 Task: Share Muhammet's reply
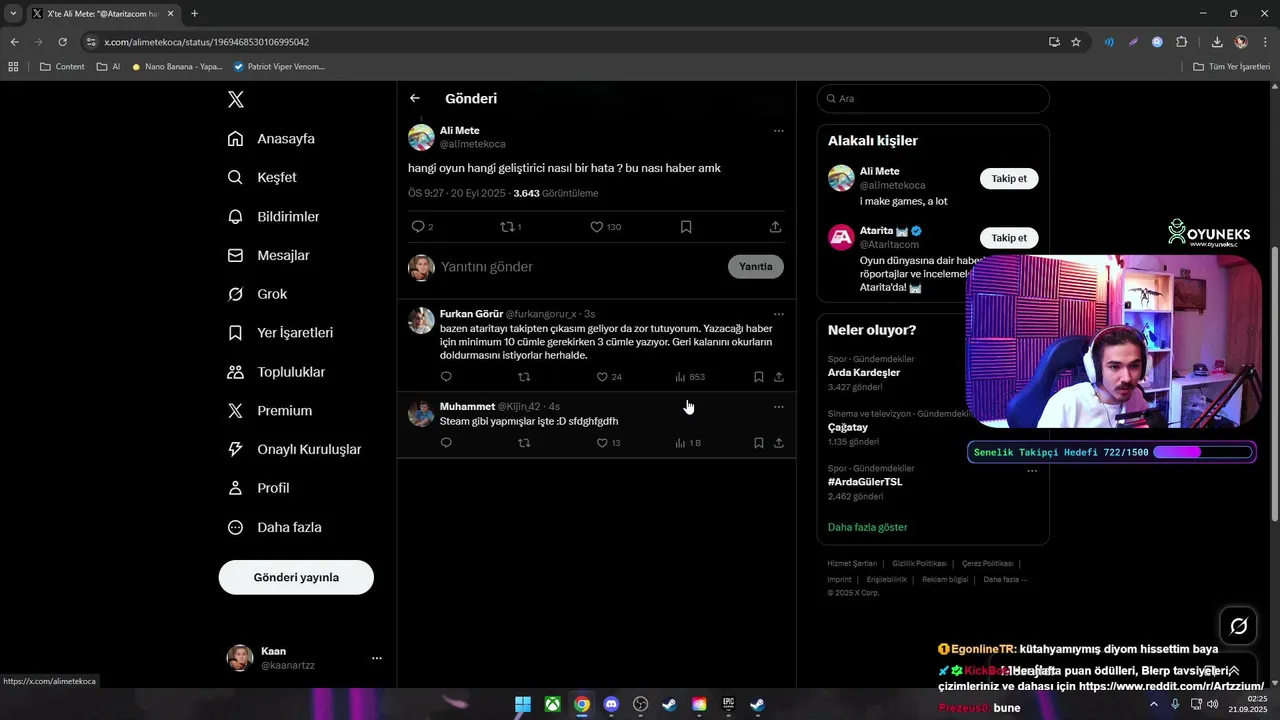pyautogui.click(x=779, y=443)
